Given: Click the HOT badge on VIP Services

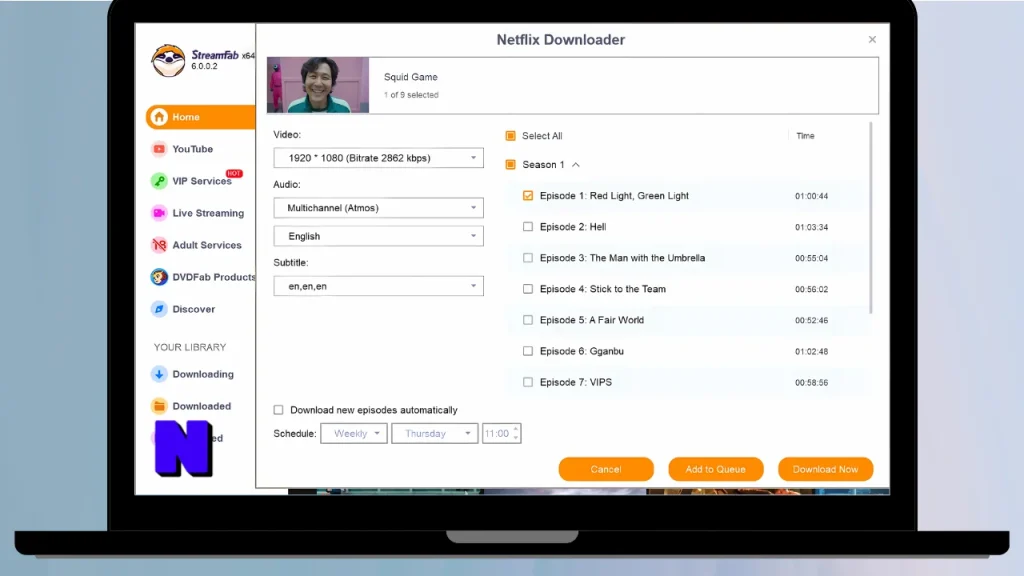Looking at the screenshot, I should [234, 173].
